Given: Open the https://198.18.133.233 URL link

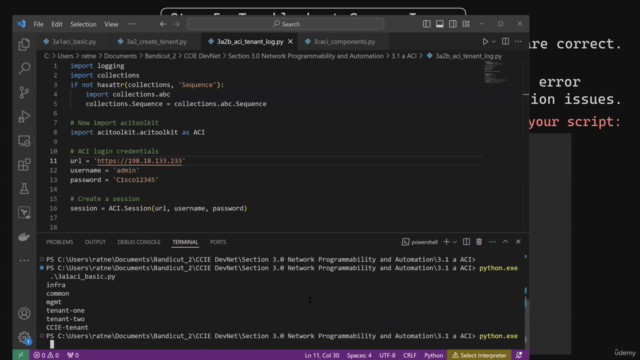Looking at the screenshot, I should tap(140, 161).
